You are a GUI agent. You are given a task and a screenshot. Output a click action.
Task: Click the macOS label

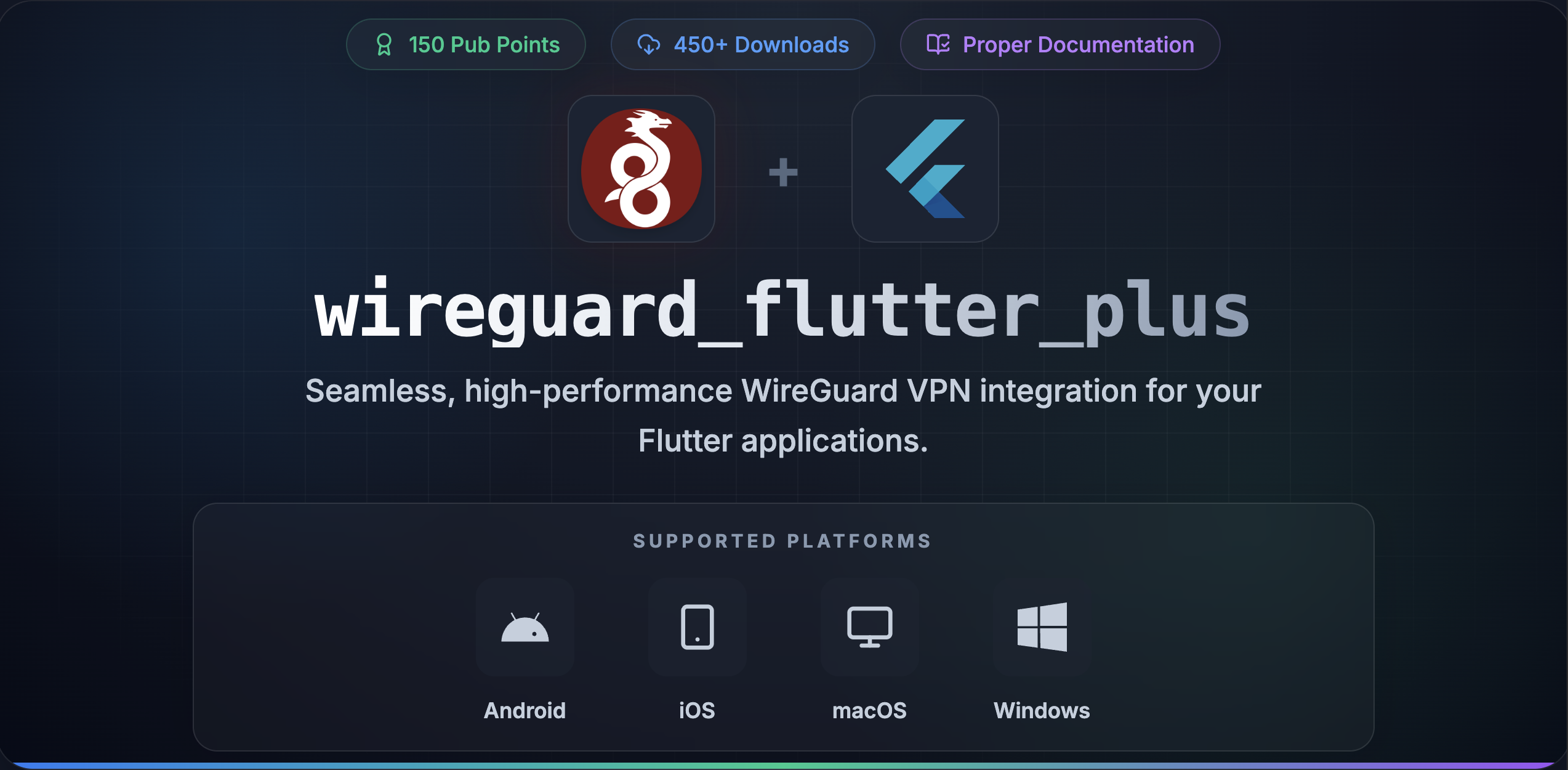(869, 710)
